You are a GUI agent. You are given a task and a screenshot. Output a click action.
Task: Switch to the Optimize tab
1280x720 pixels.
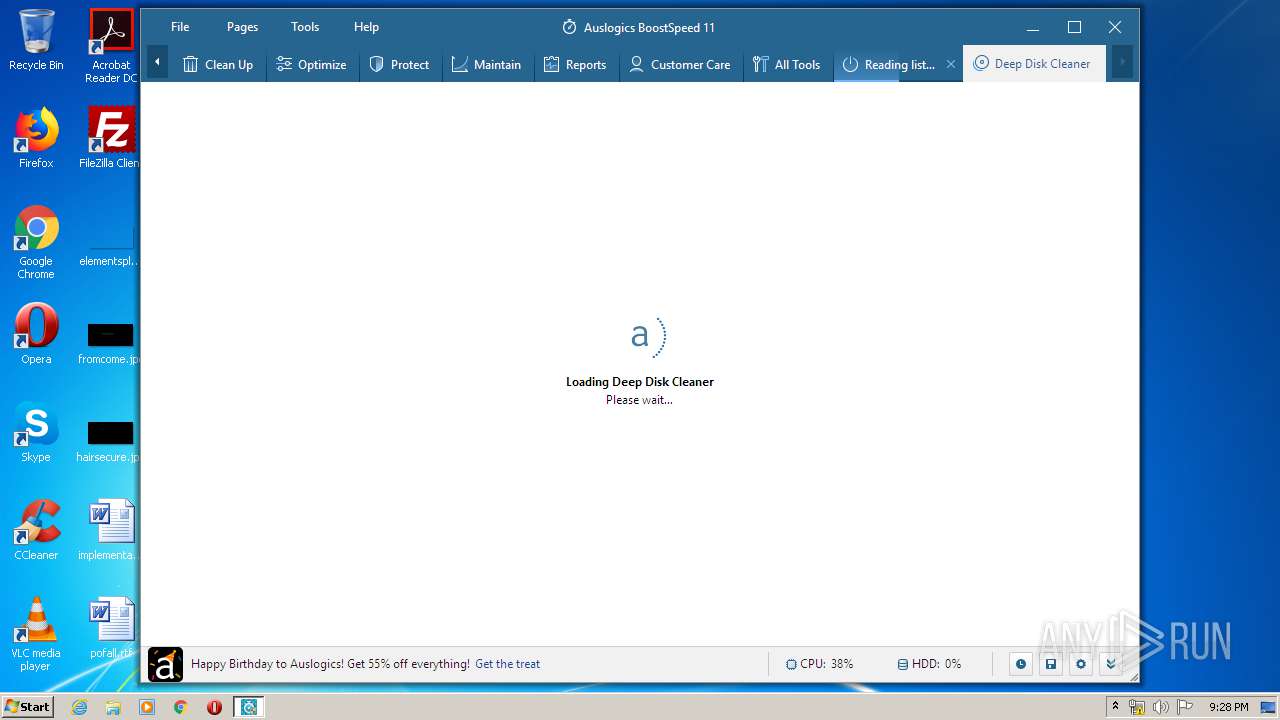[x=312, y=64]
